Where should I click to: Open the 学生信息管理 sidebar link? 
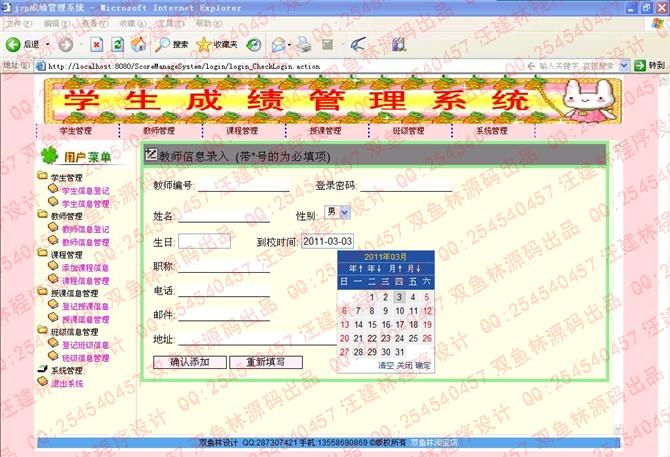[x=85, y=204]
